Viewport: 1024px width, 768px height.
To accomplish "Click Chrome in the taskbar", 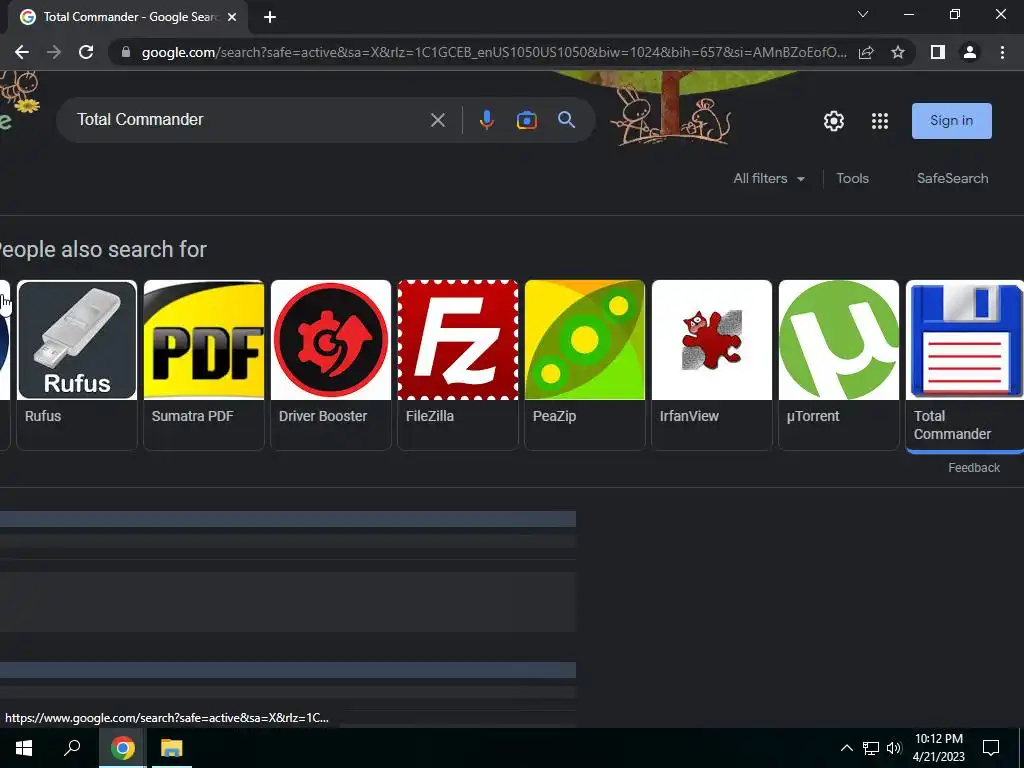I will 122,748.
